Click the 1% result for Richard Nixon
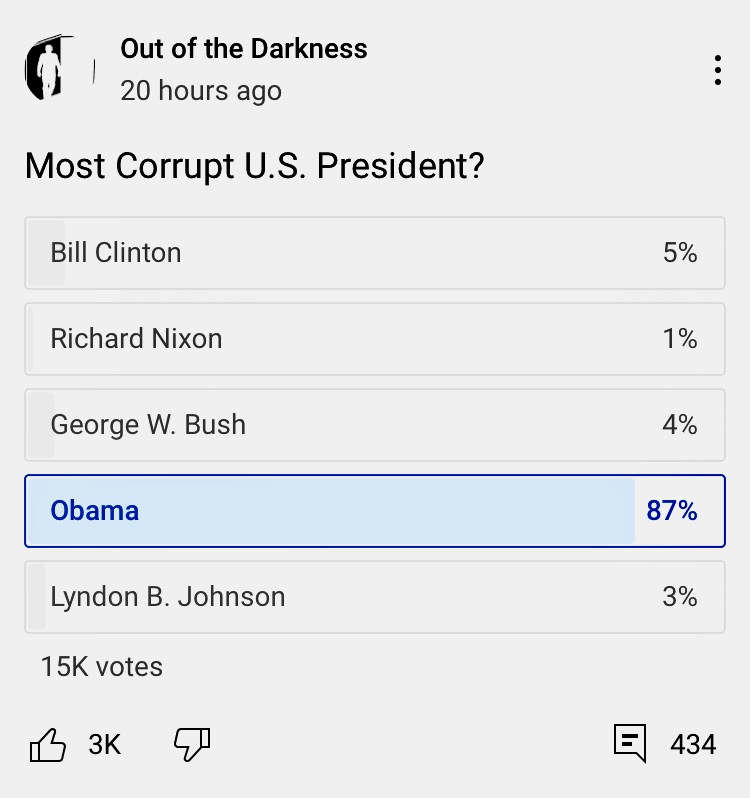Screen dimensions: 750x798 point(680,338)
